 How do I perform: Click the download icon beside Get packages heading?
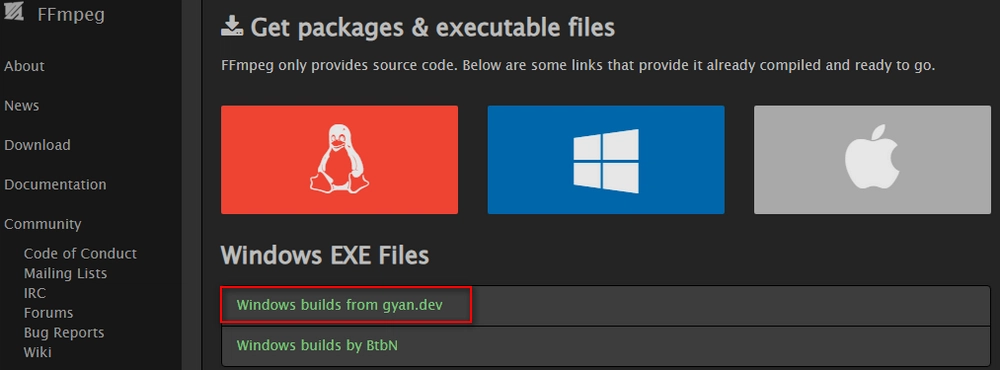pyautogui.click(x=232, y=25)
